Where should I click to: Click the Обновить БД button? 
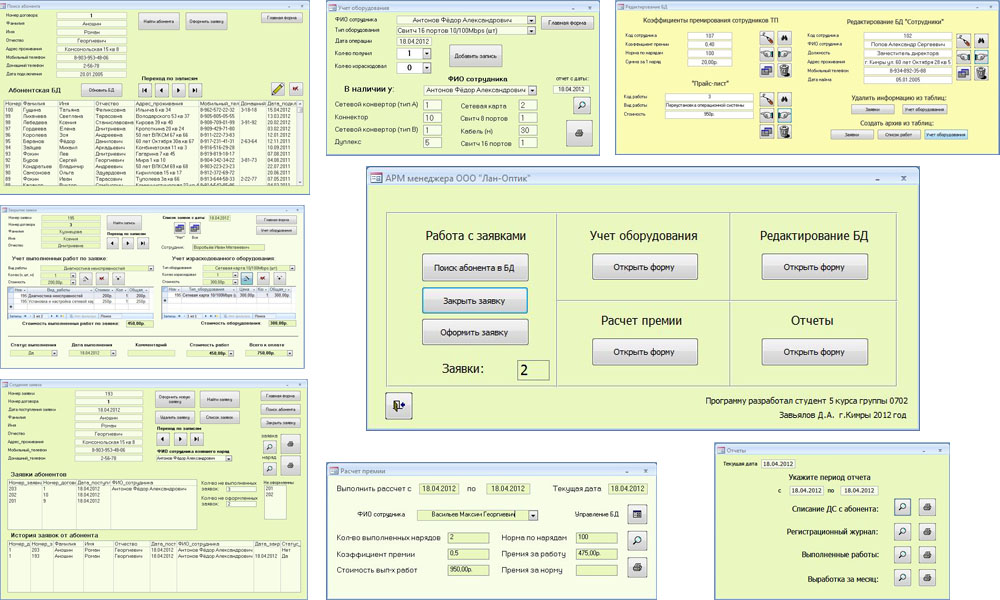point(101,90)
